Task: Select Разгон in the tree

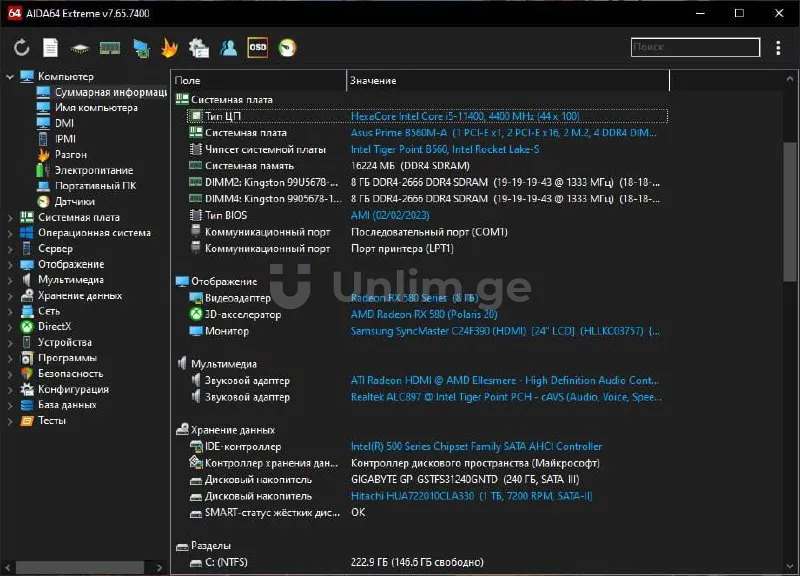Action: (x=70, y=155)
